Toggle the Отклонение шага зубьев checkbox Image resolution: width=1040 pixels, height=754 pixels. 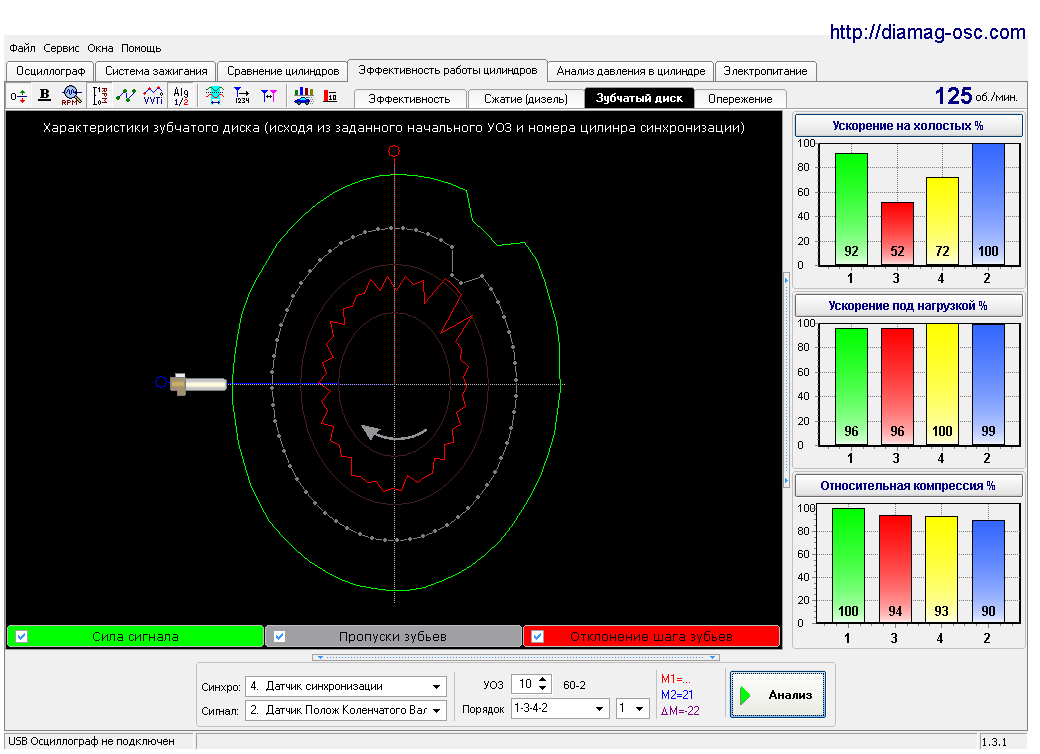tap(538, 637)
